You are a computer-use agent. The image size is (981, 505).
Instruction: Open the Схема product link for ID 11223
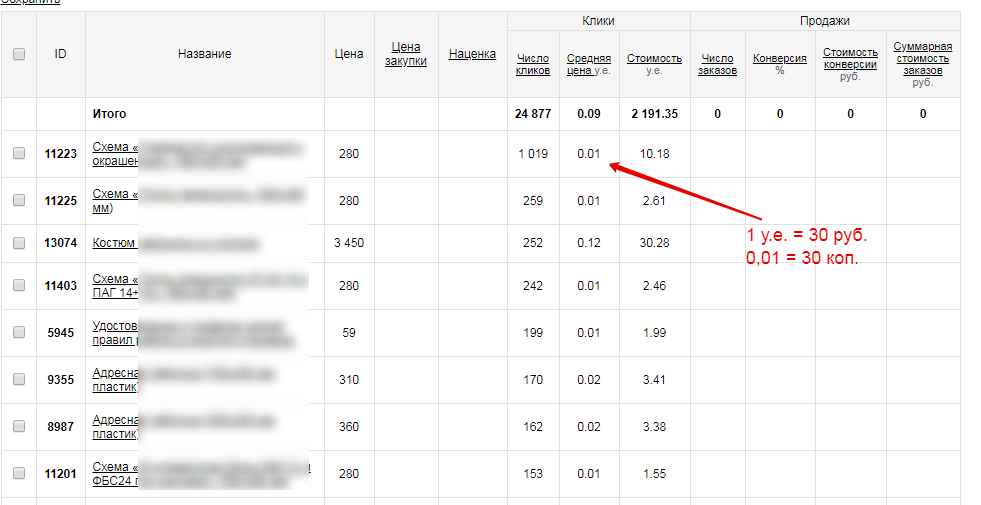[x=111, y=147]
